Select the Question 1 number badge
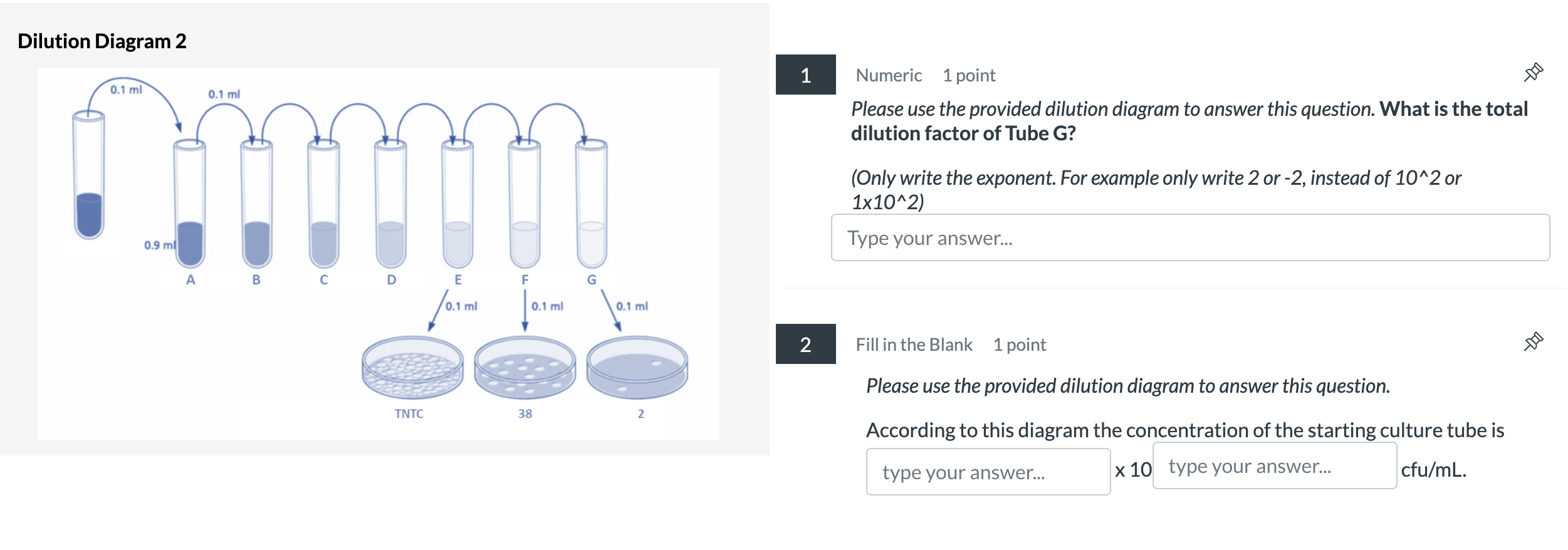 [807, 75]
